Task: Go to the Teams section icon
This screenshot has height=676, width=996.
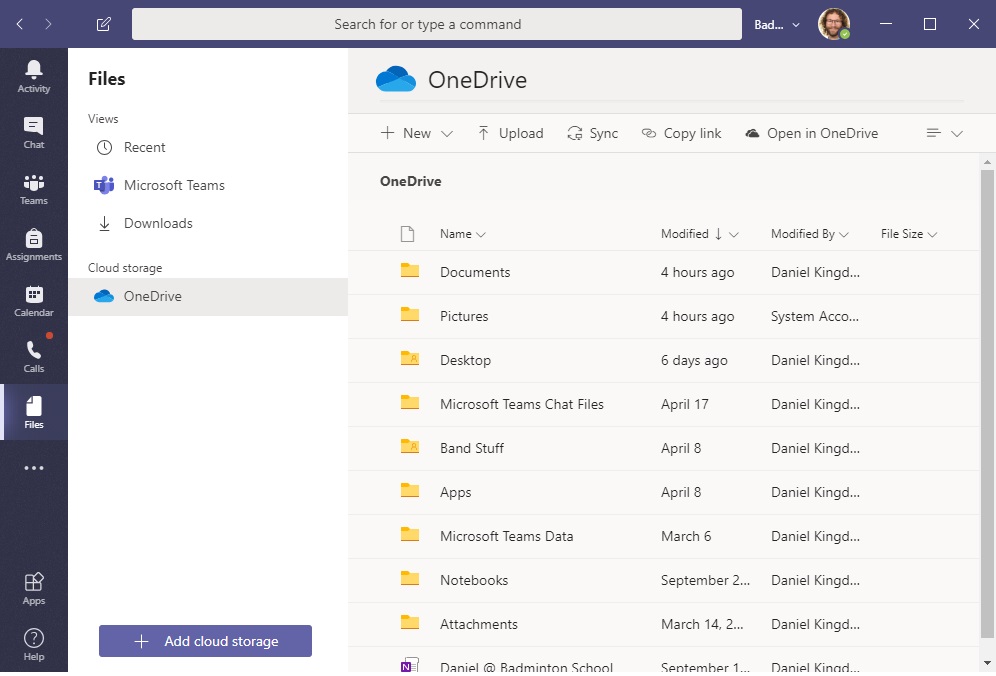Action: 34,188
